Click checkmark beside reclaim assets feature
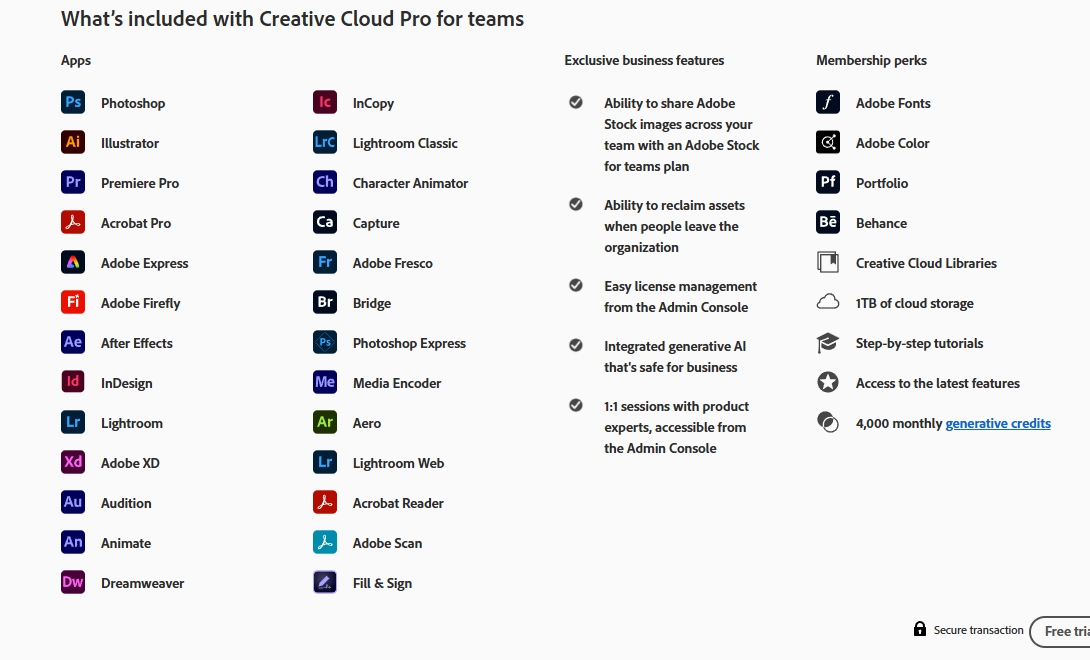Viewport: 1090px width, 660px height. coord(576,204)
